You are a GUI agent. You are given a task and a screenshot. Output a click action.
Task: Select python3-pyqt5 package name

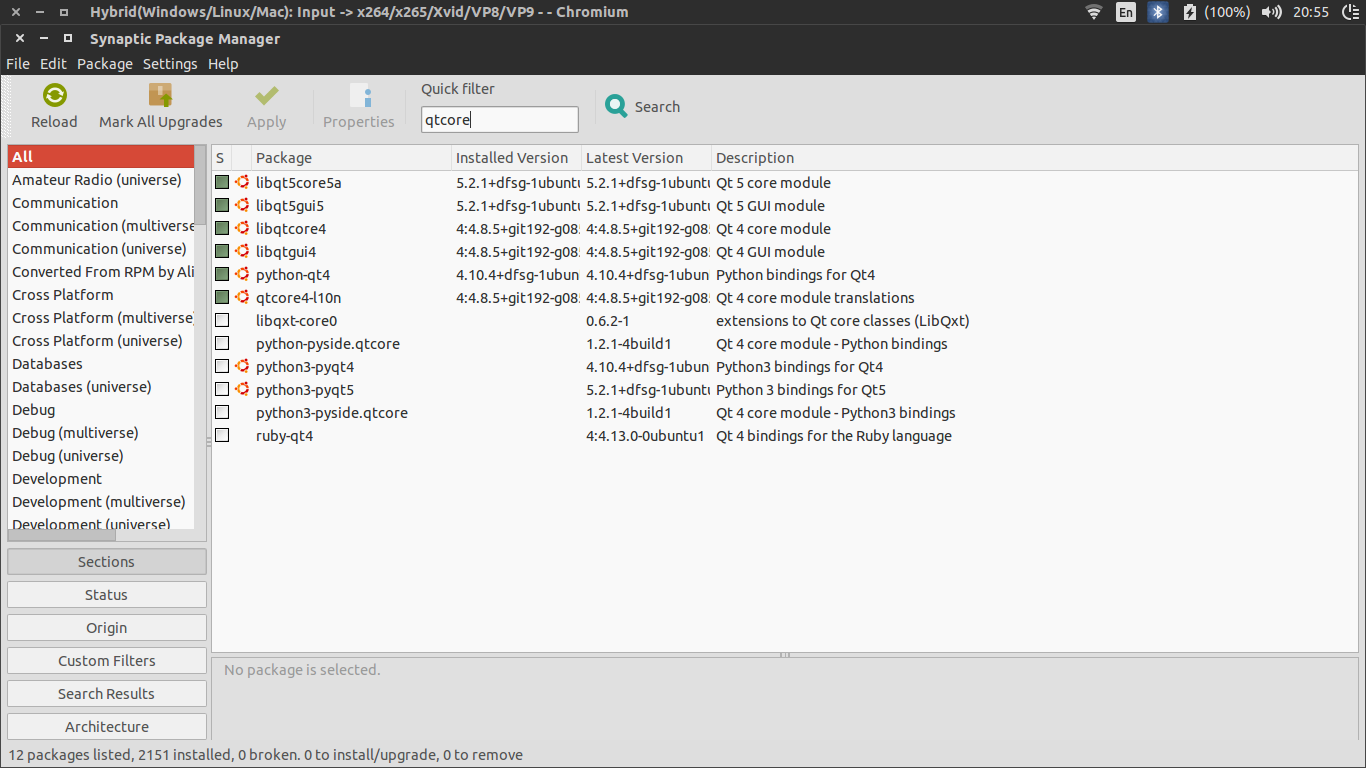305,390
